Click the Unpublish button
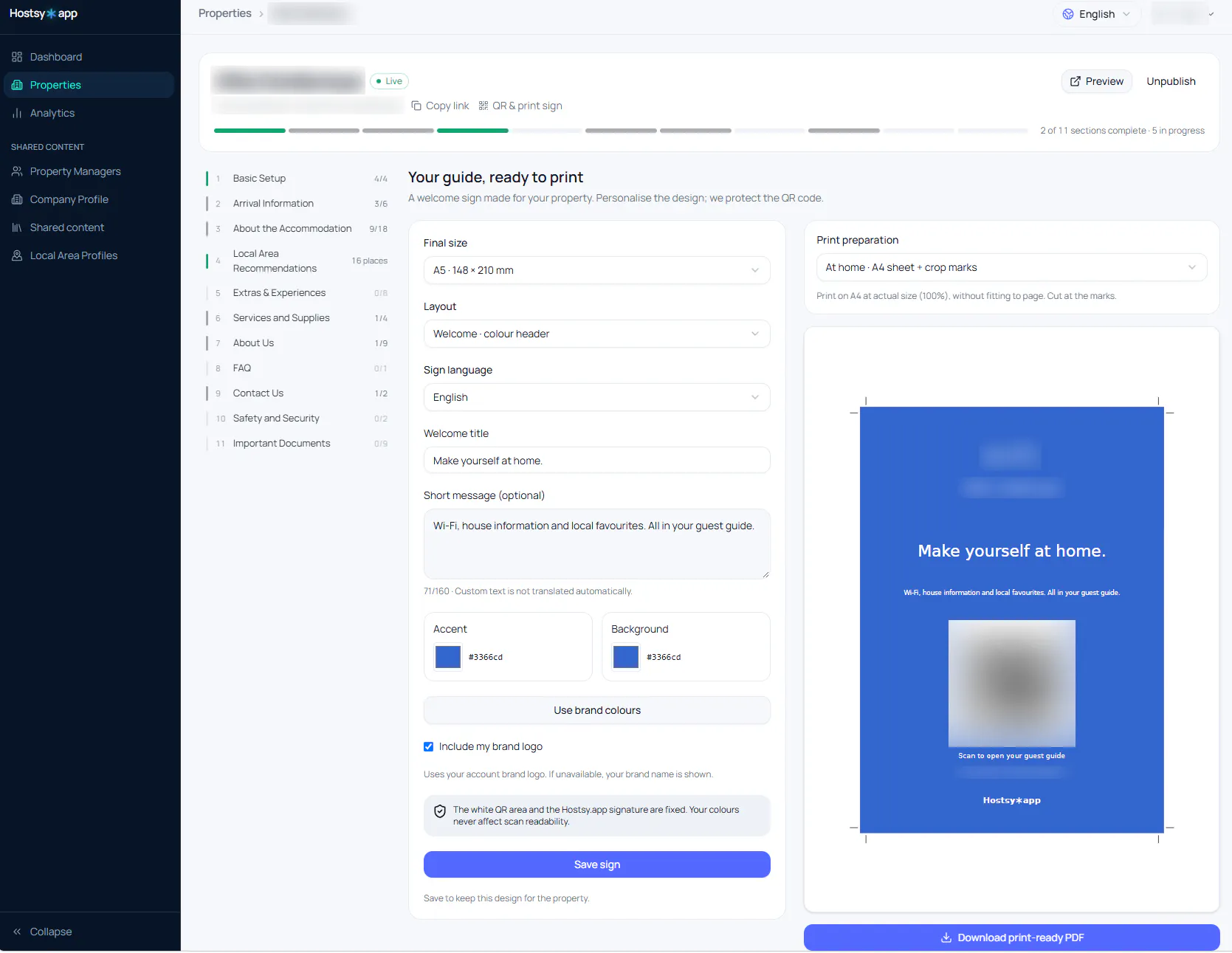 (x=1171, y=81)
